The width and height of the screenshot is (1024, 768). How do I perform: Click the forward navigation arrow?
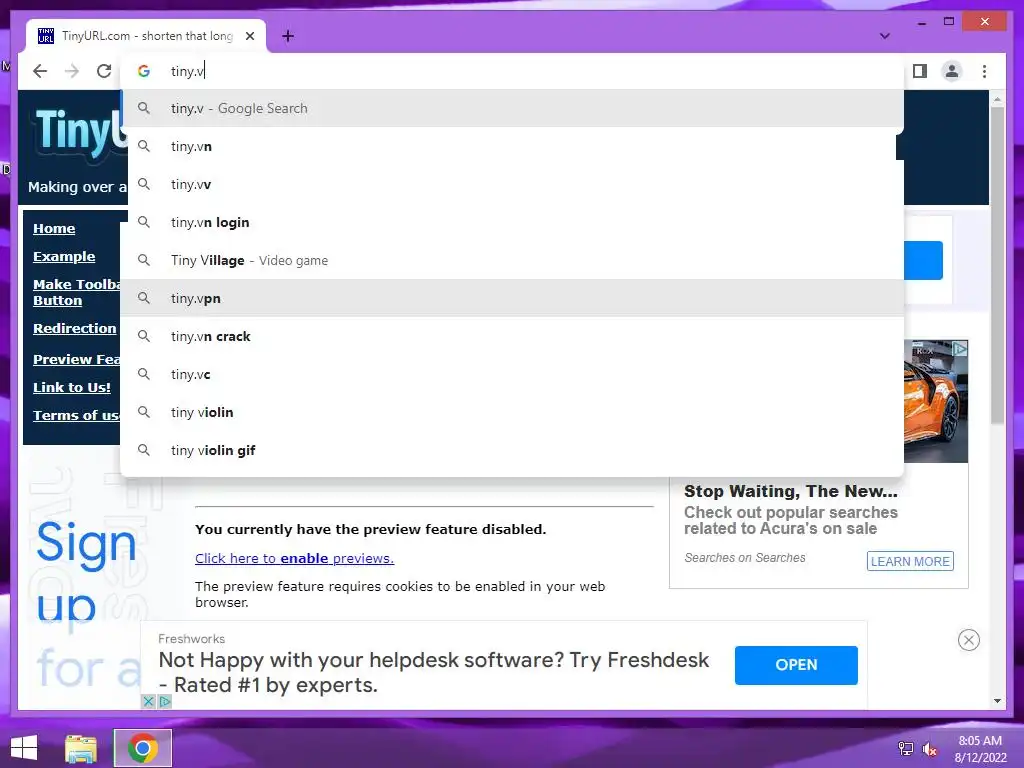point(72,71)
